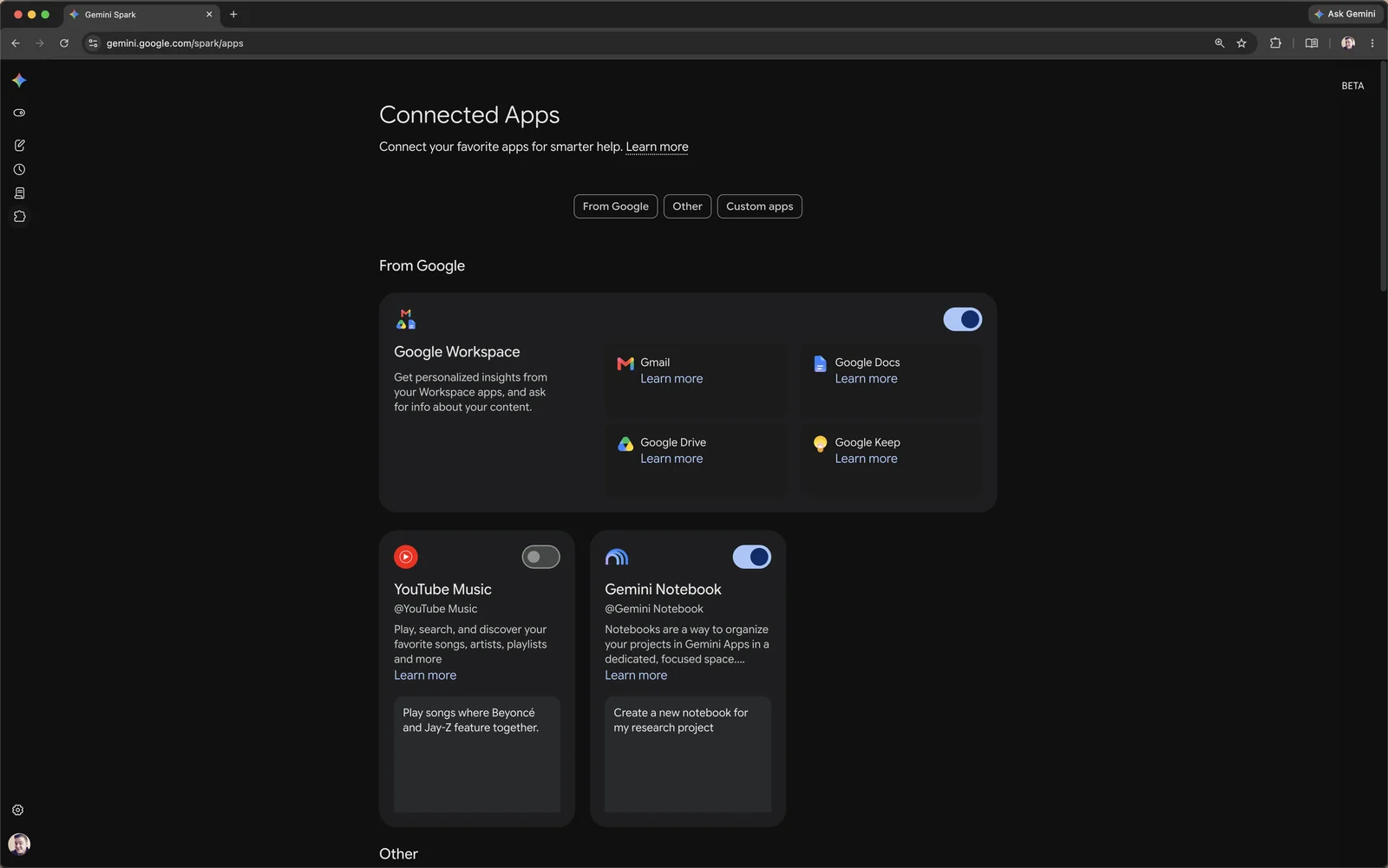Click the red YouTube Music icon
This screenshot has height=868, width=1388.
tap(406, 557)
